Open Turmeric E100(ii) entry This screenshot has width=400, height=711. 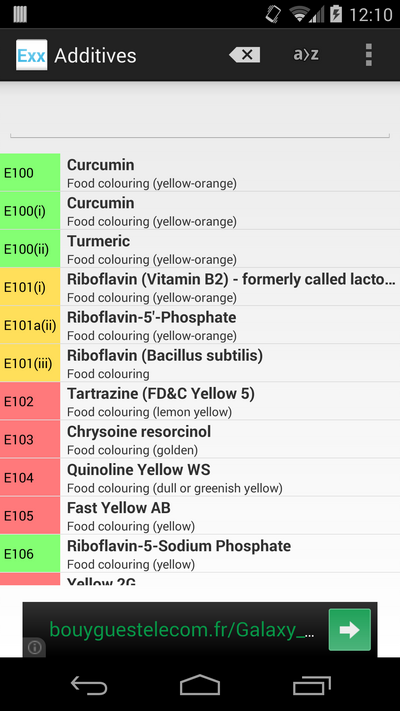pyautogui.click(x=200, y=248)
